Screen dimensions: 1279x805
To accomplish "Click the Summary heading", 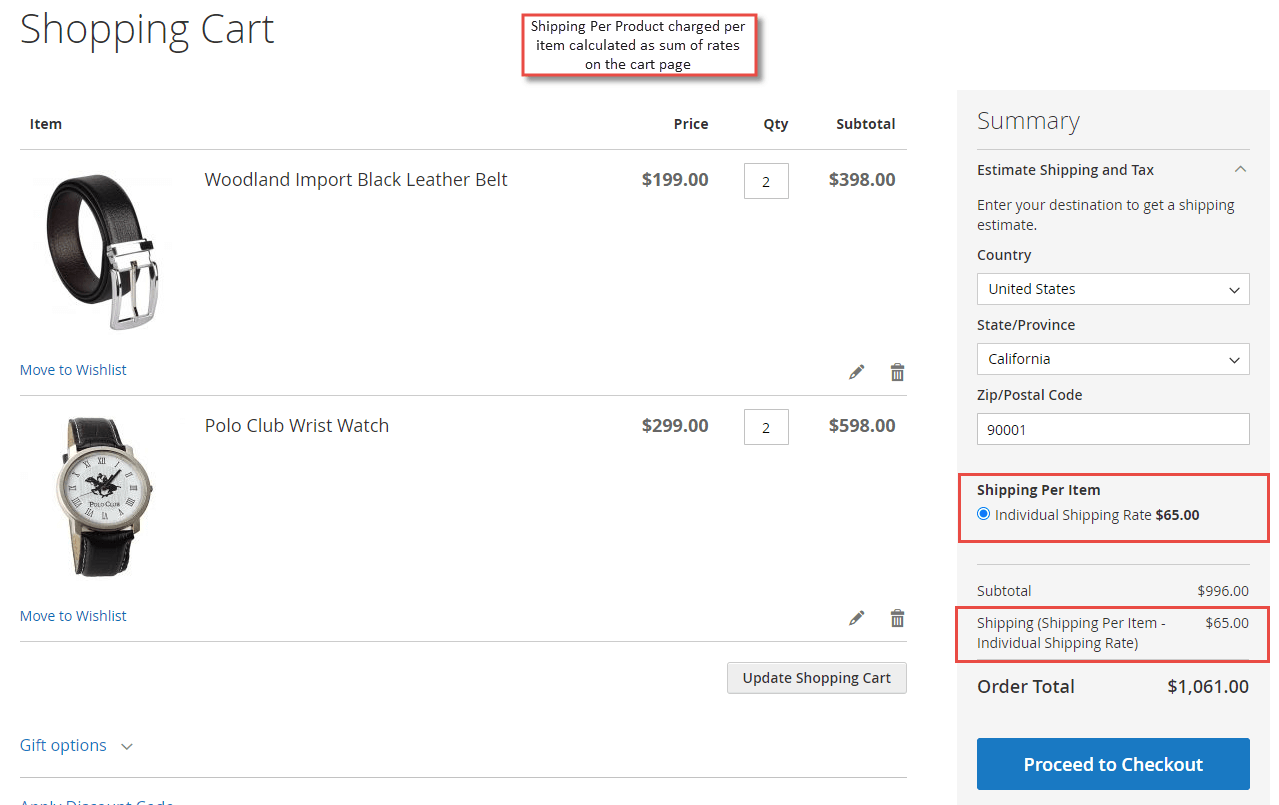I will 1028,121.
